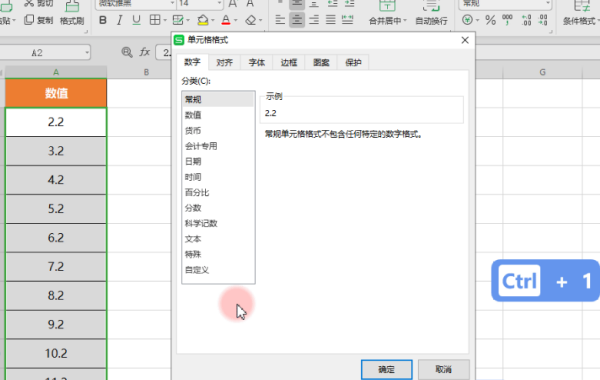Increase decimal places

[x=527, y=20]
